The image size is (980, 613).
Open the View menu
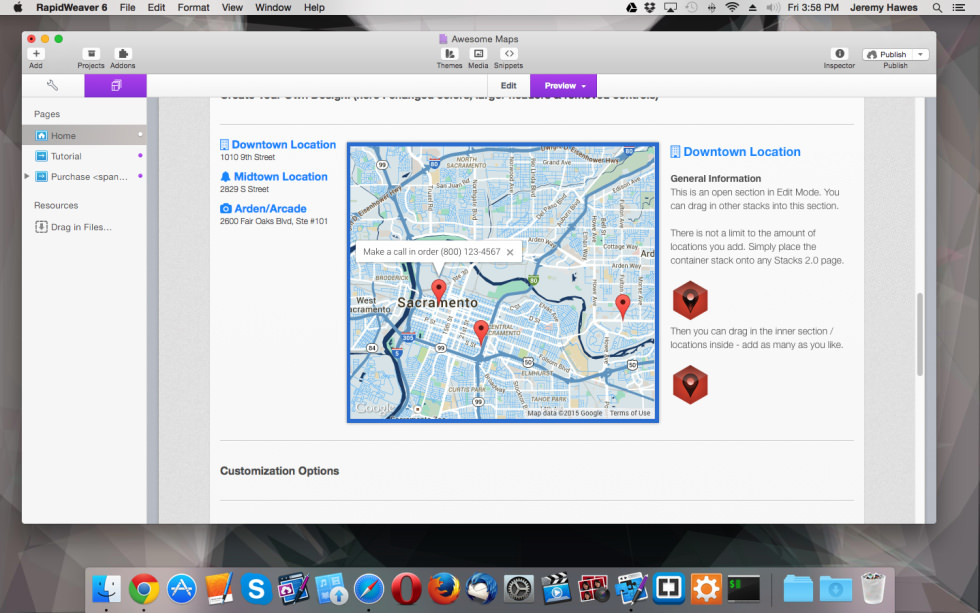pyautogui.click(x=232, y=7)
